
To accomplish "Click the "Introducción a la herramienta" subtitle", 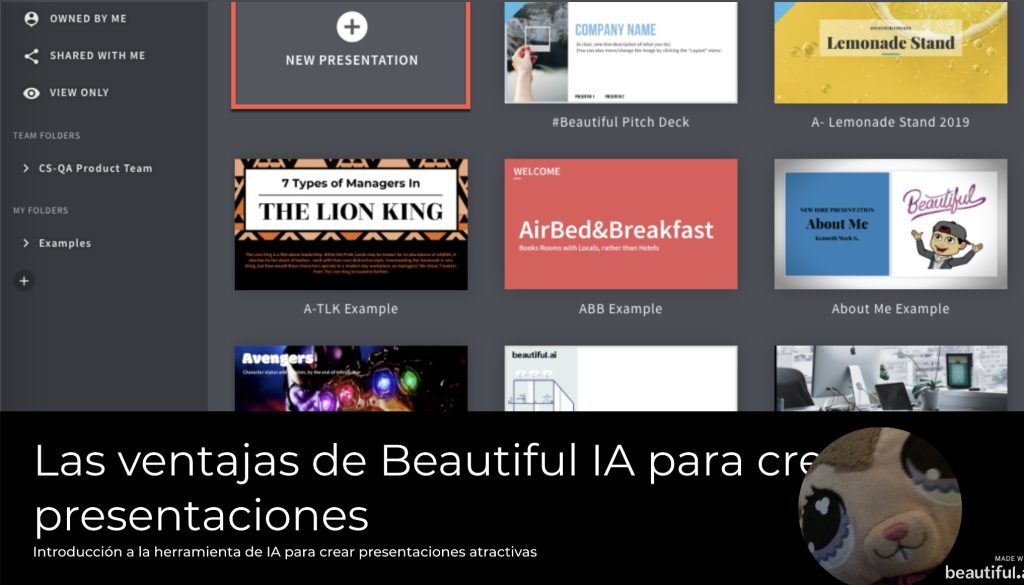I will 285,552.
